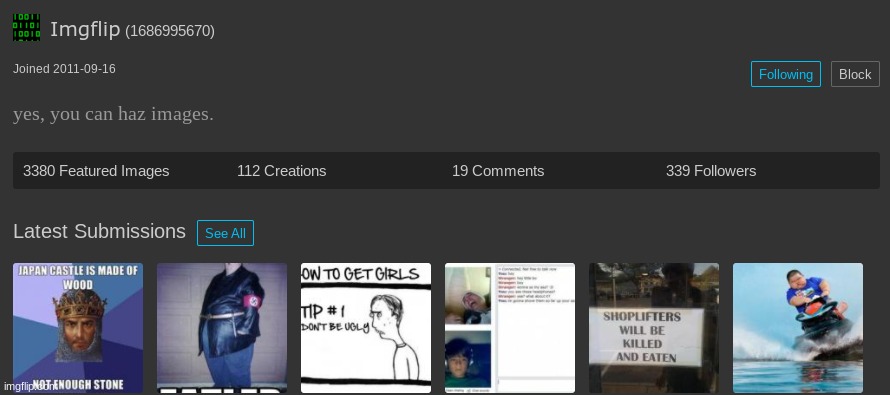Click the imgflip.com watermark label
The image size is (890, 395).
tap(30, 386)
